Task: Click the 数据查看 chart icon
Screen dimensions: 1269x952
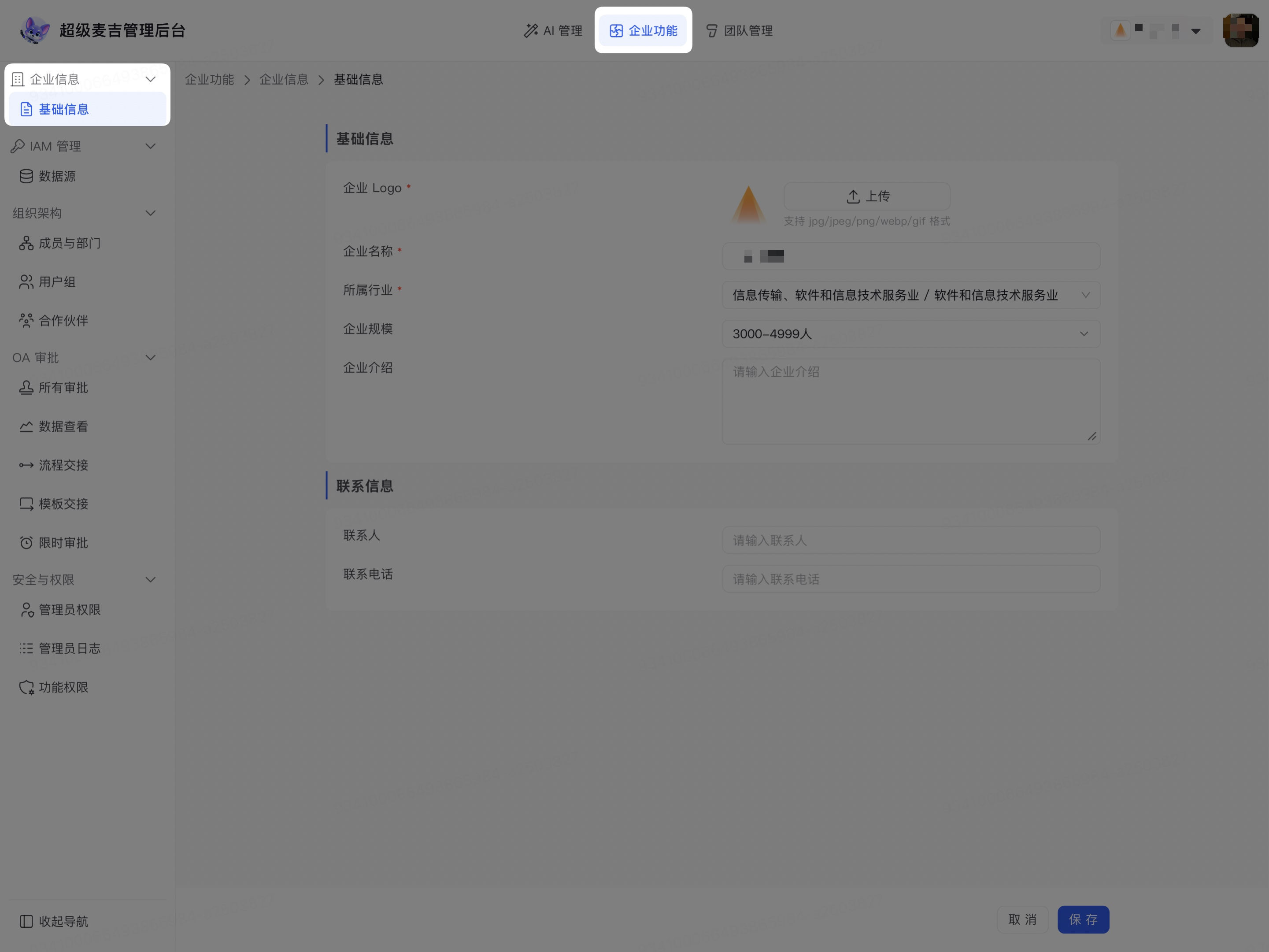Action: tap(26, 426)
